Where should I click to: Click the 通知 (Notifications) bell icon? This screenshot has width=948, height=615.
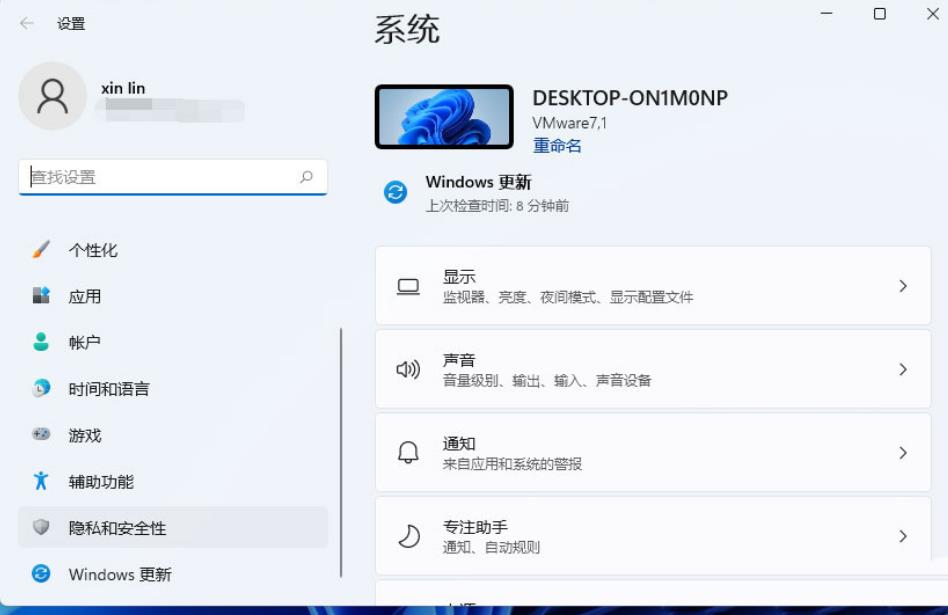point(407,452)
